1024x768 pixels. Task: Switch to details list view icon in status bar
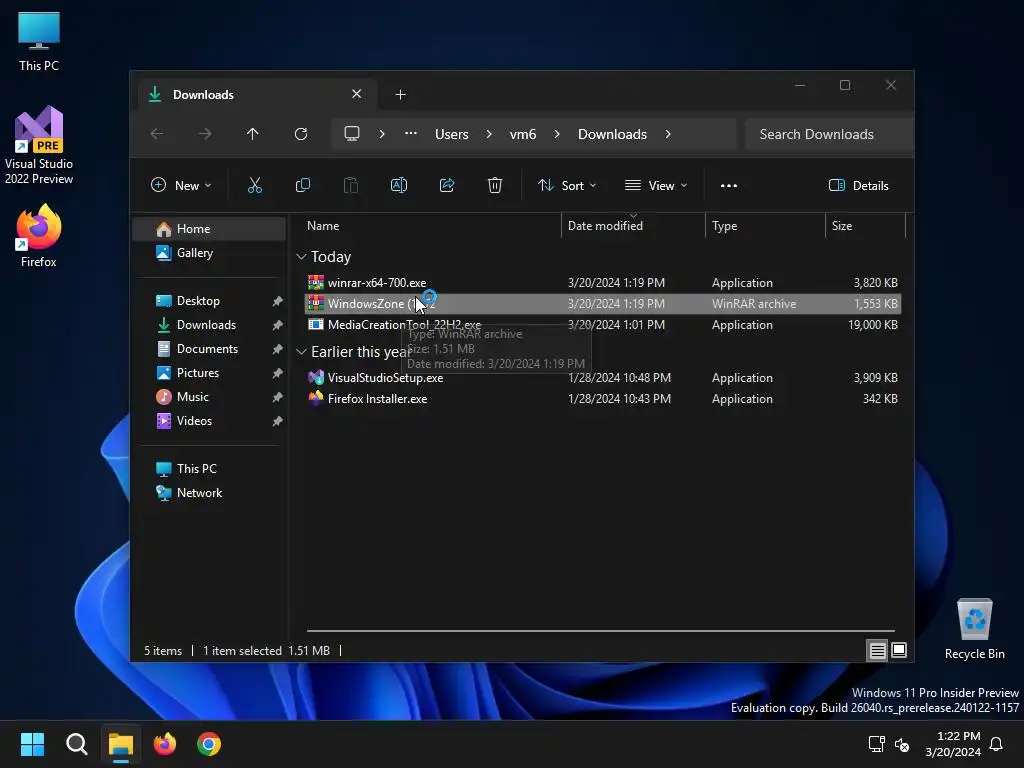(877, 650)
